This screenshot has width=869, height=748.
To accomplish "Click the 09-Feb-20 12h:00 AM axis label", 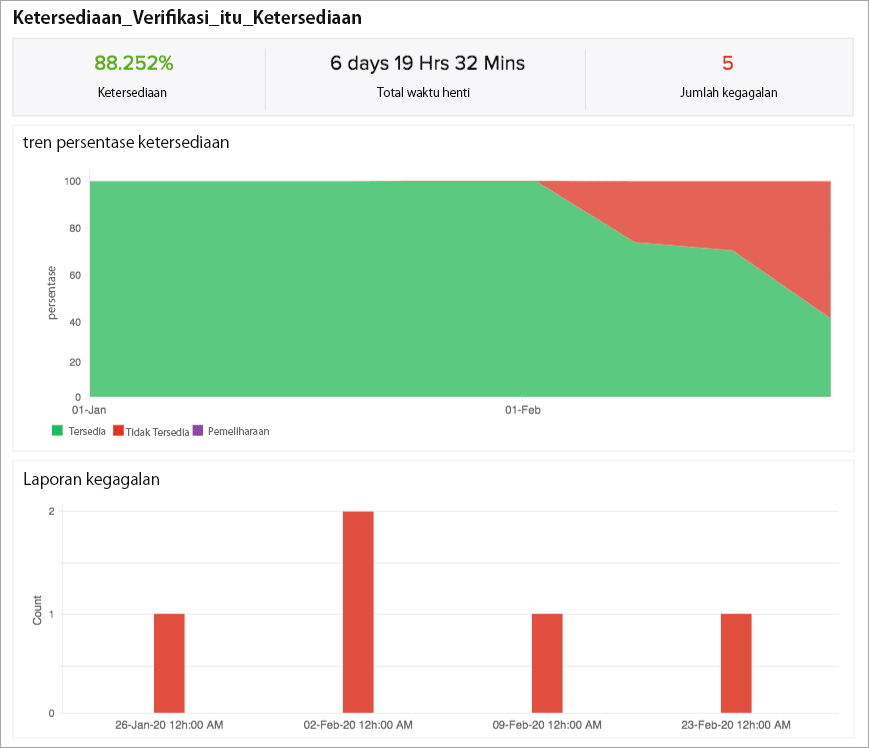I will coord(547,725).
